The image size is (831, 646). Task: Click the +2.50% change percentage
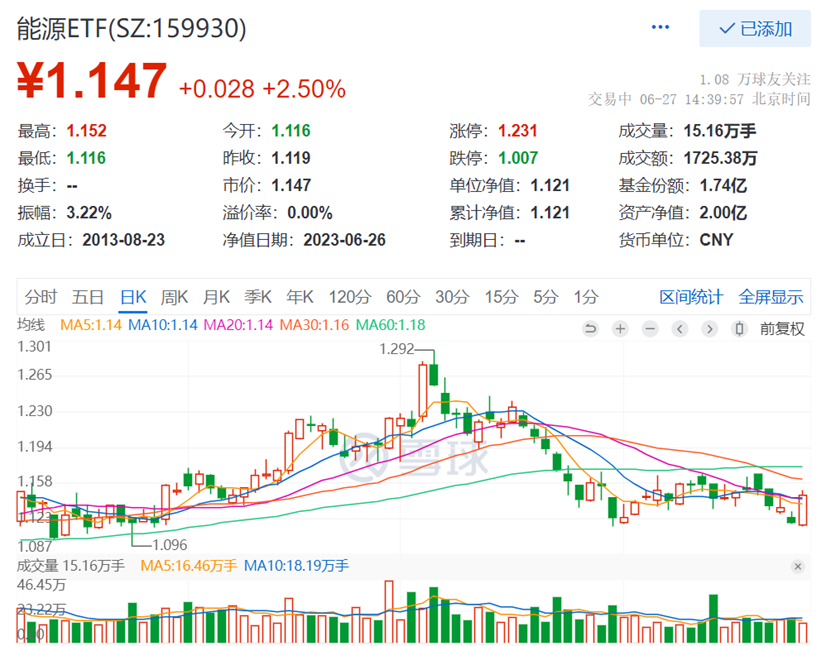pyautogui.click(x=304, y=89)
